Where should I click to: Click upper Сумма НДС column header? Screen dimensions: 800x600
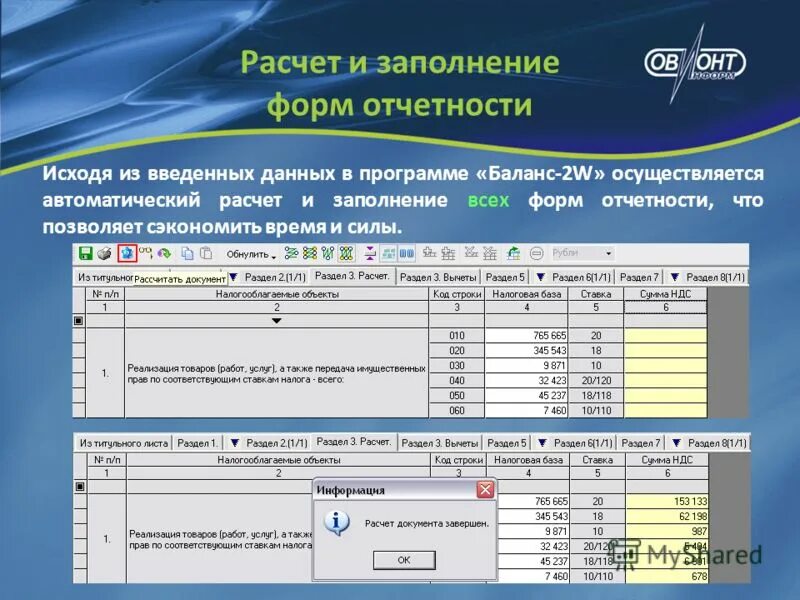[666, 294]
